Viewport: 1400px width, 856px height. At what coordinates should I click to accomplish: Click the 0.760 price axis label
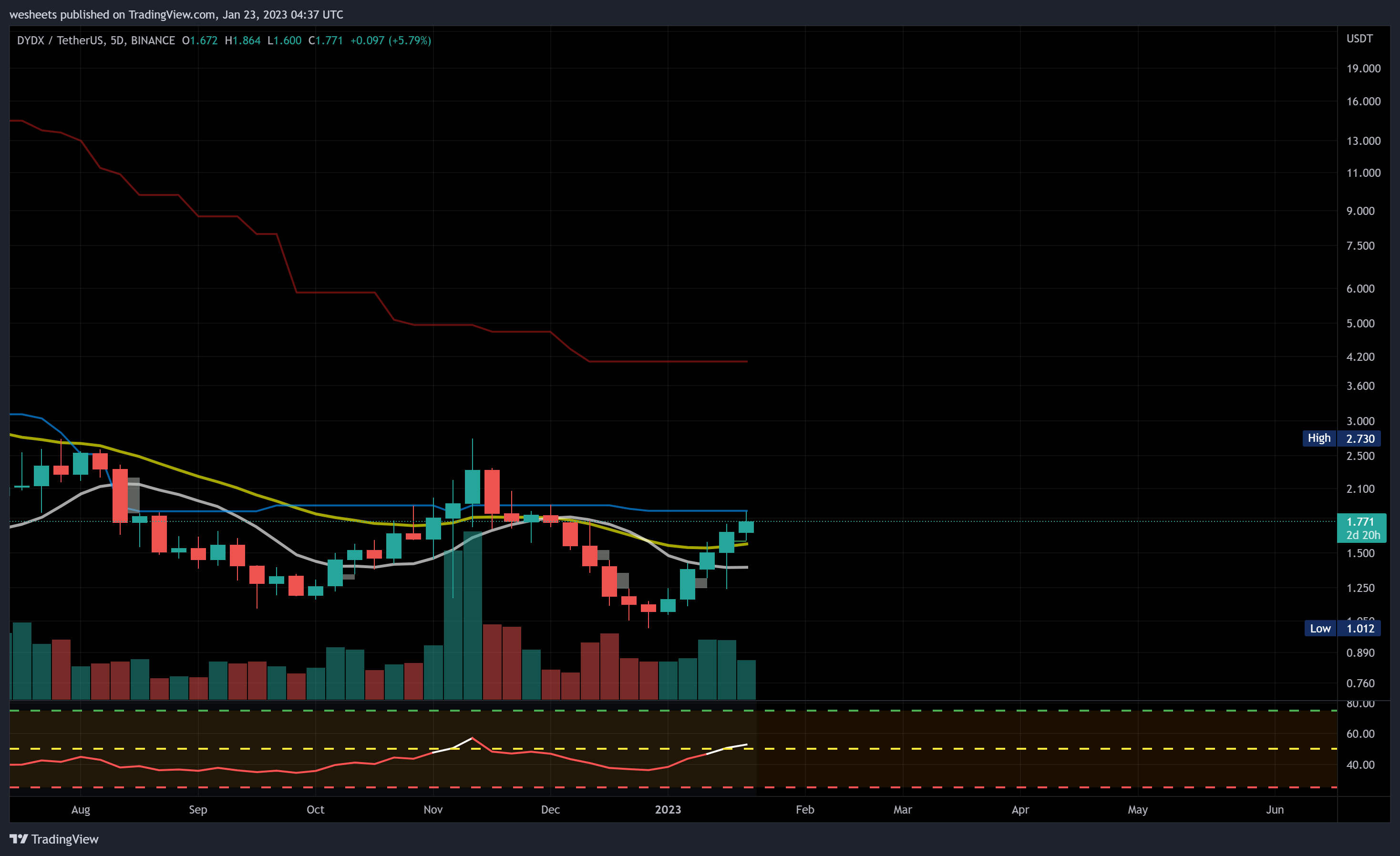1360,683
